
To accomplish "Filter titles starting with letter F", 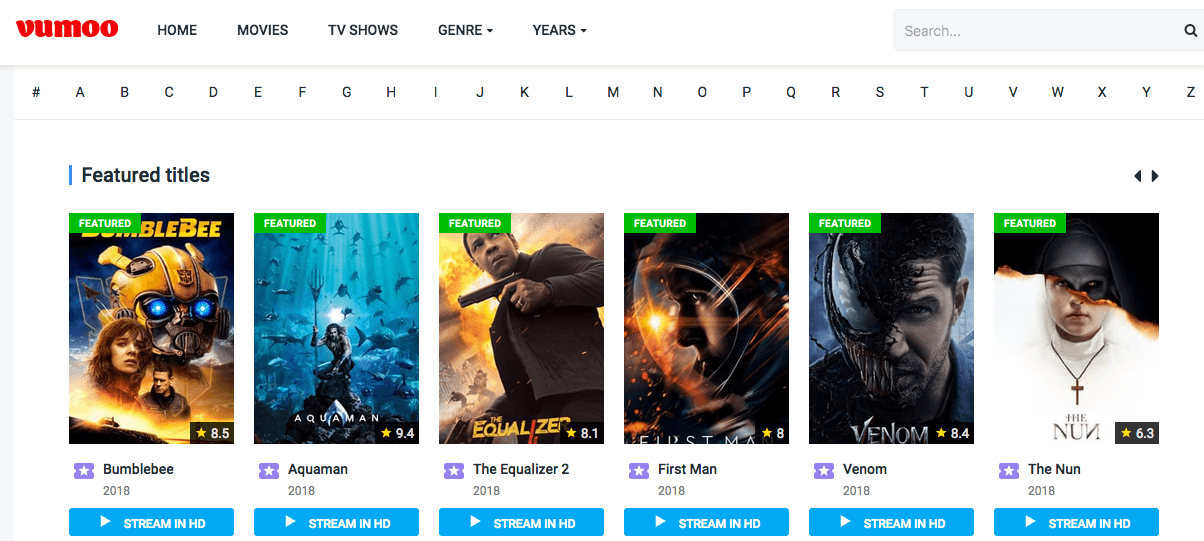I will (x=302, y=92).
